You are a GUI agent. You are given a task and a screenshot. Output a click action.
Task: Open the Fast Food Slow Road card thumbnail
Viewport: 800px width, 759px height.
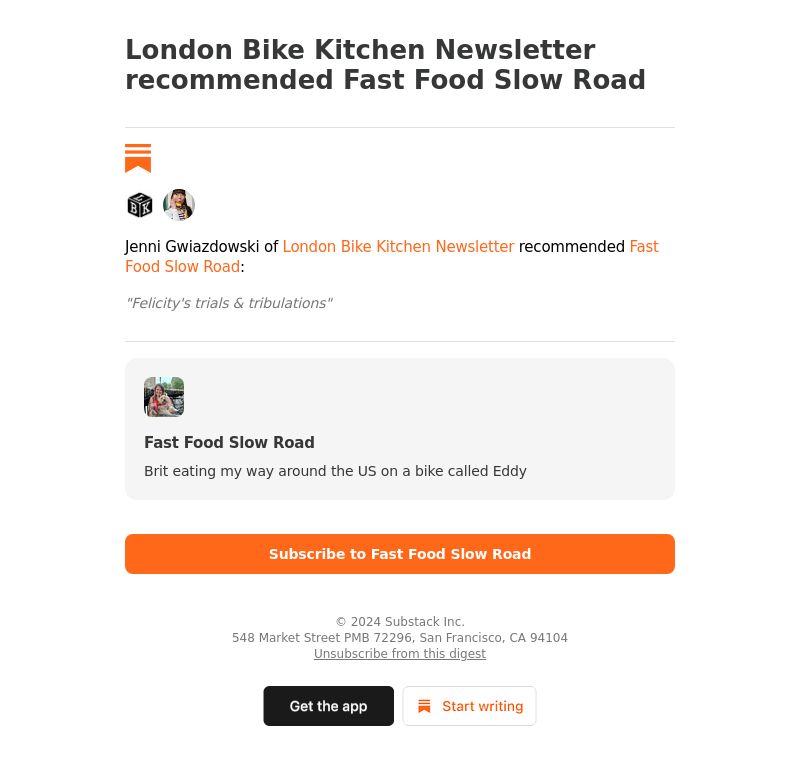164,397
